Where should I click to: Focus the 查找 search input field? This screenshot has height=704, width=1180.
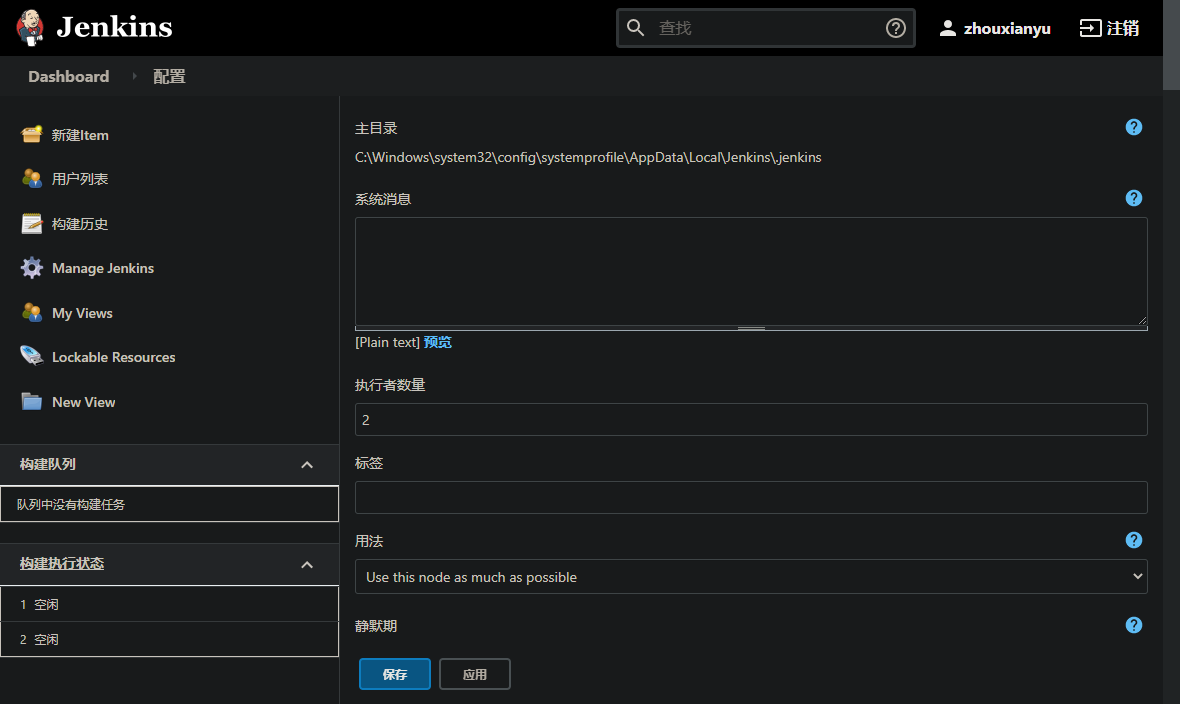pyautogui.click(x=766, y=28)
